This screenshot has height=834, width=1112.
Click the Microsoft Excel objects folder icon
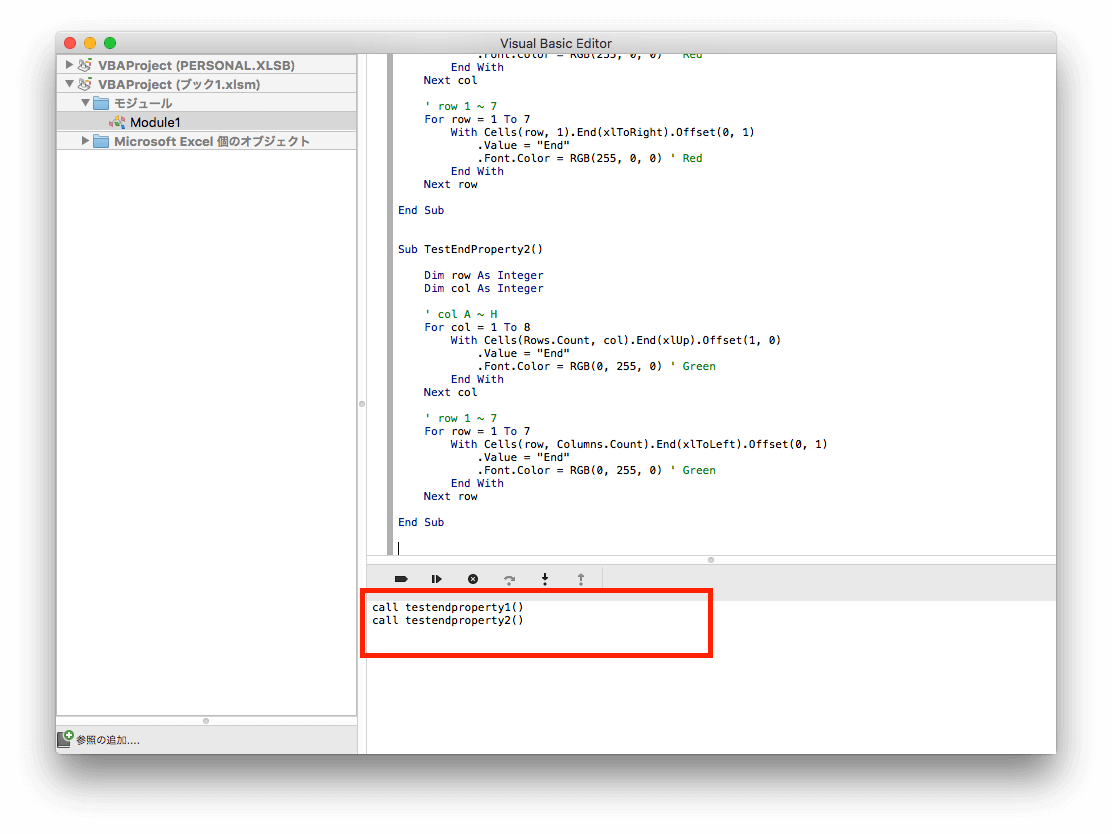coord(101,141)
